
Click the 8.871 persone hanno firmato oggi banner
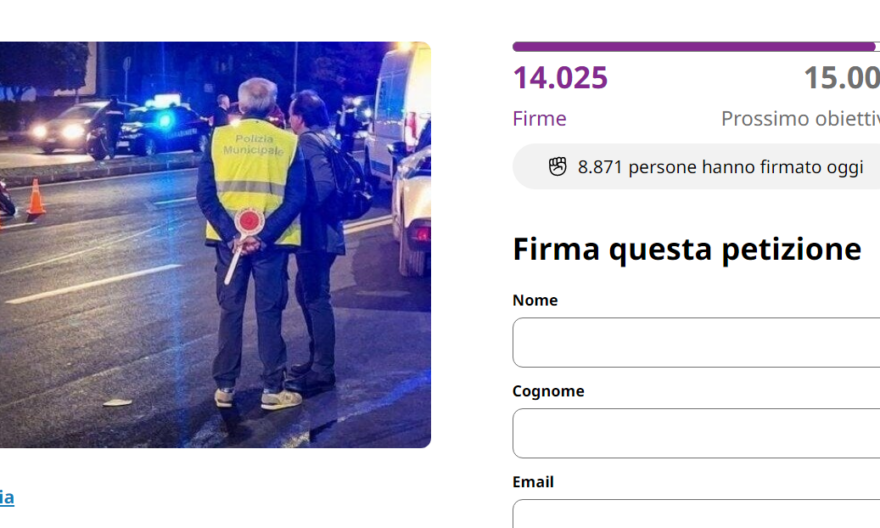[696, 167]
